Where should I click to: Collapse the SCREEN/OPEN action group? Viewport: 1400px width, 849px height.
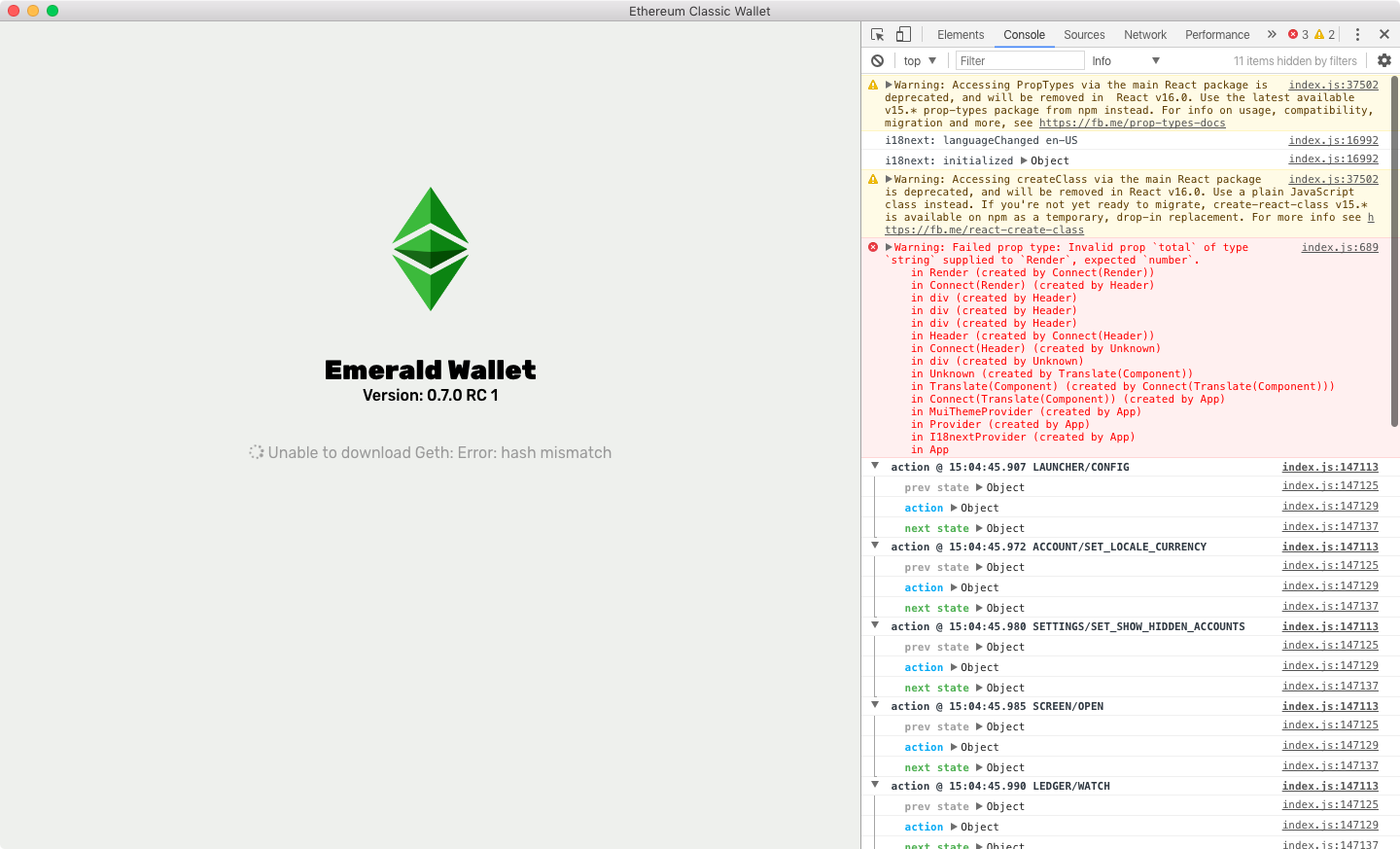click(x=875, y=705)
